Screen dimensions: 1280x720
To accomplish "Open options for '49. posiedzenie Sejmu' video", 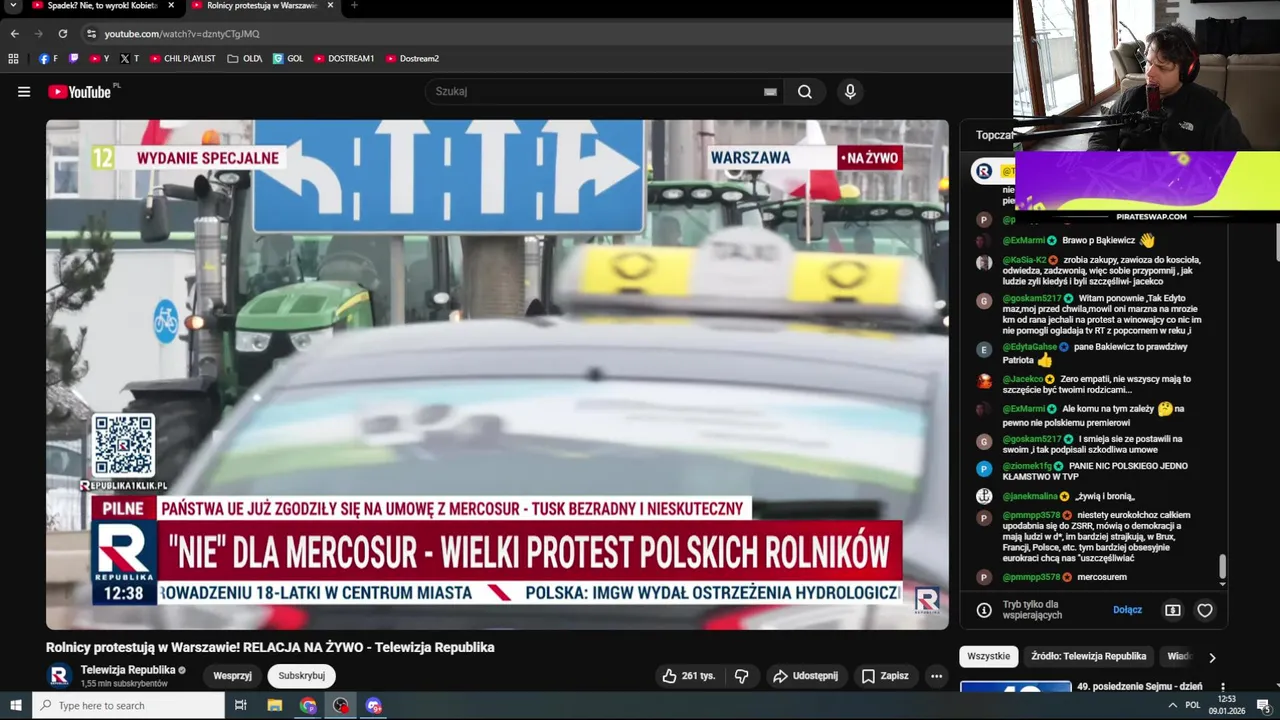I will [1222, 688].
